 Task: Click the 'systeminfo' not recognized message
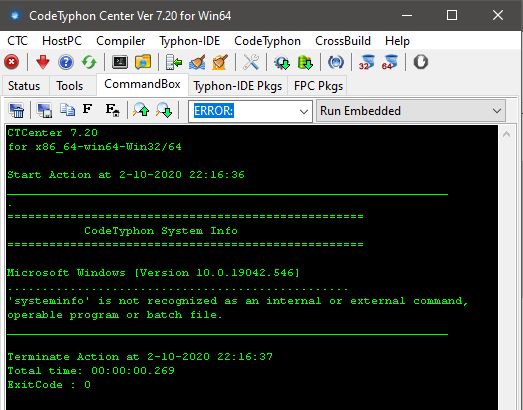(238, 301)
